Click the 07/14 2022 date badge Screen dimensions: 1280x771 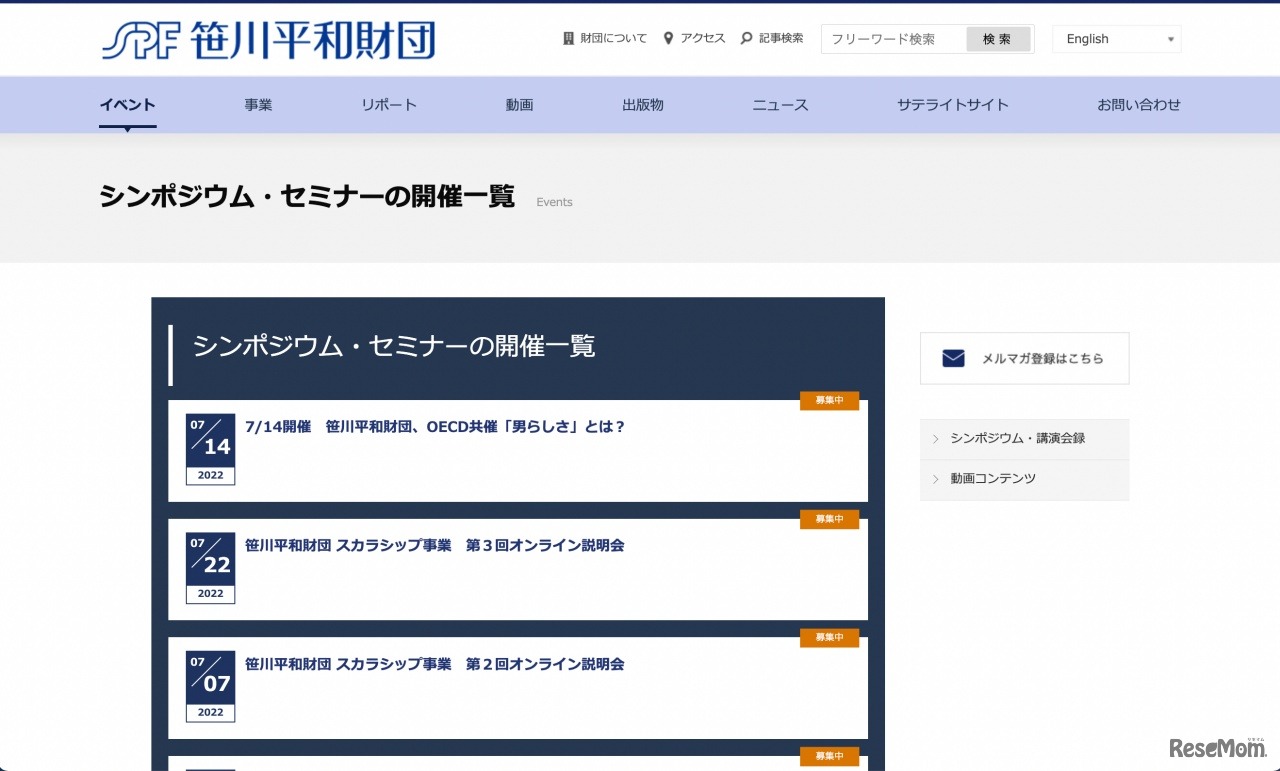210,449
